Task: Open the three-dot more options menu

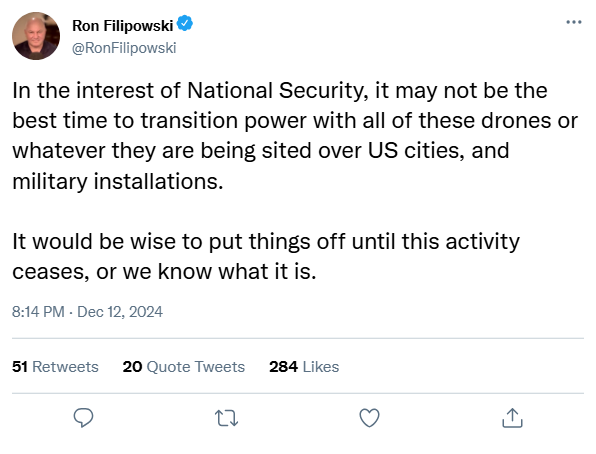Action: pos(574,22)
